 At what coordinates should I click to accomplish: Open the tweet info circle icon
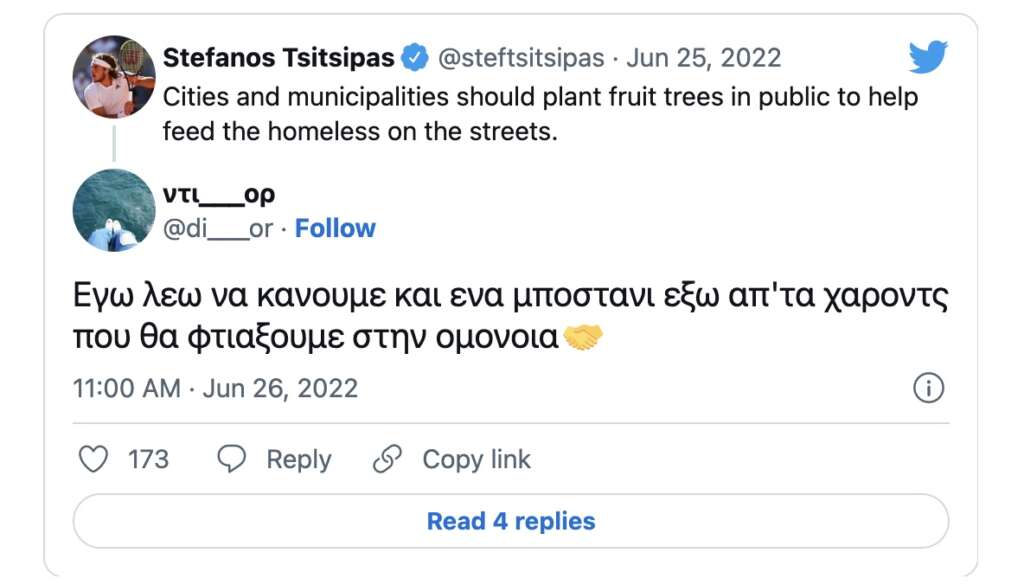point(929,388)
